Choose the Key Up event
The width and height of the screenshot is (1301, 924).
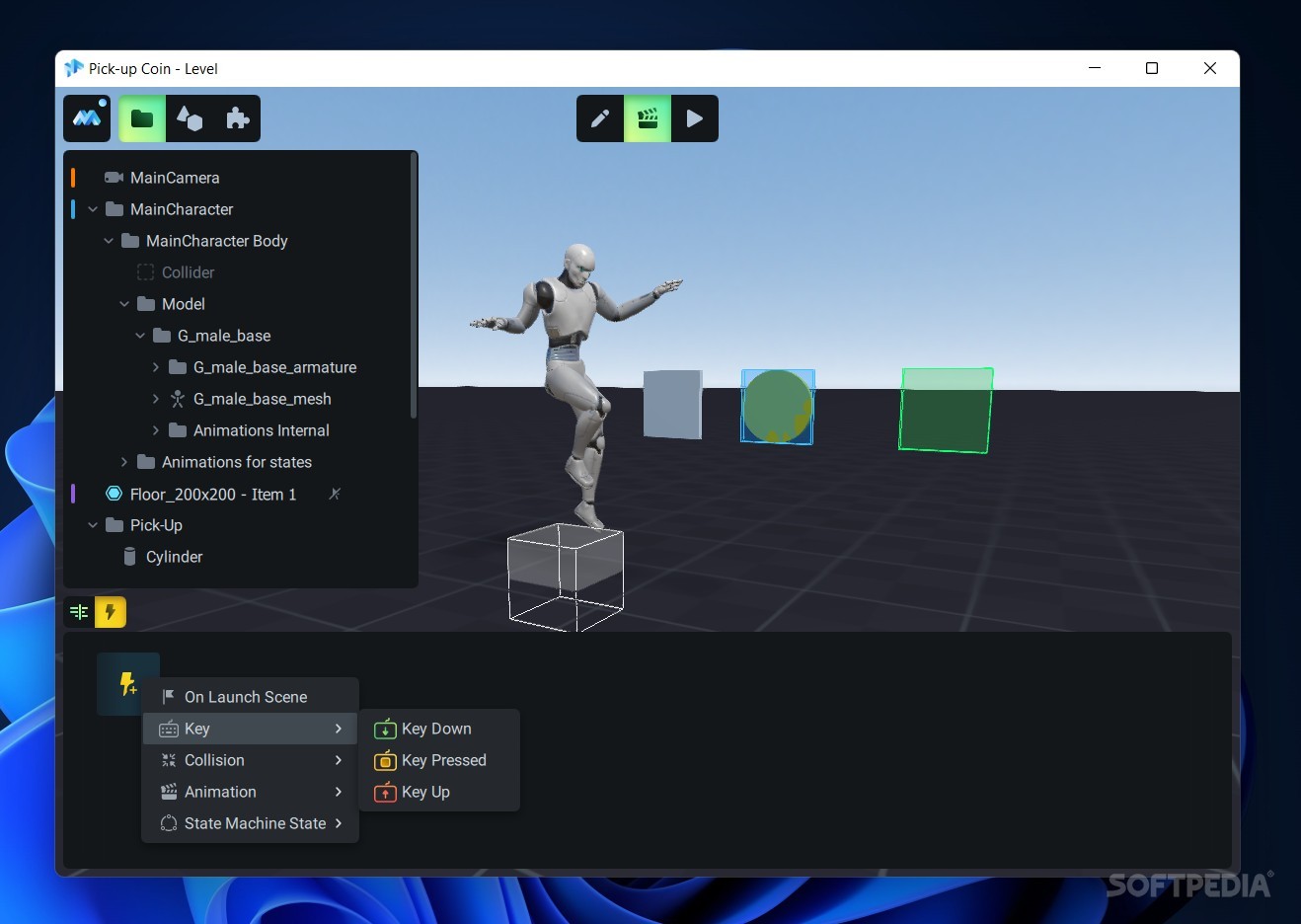click(439, 792)
